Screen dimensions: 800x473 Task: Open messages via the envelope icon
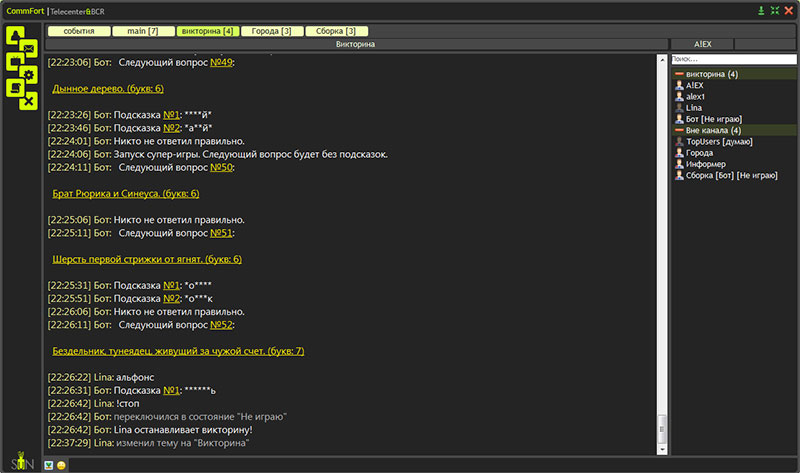pyautogui.click(x=29, y=48)
